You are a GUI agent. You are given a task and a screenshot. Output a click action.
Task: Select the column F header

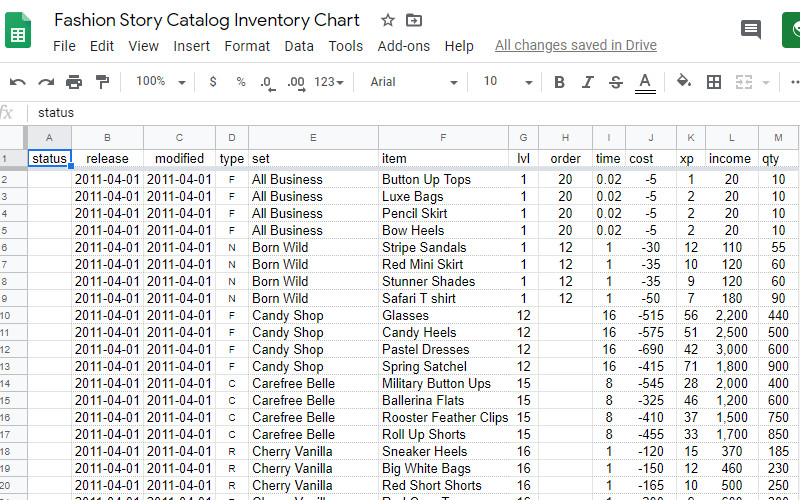point(443,137)
